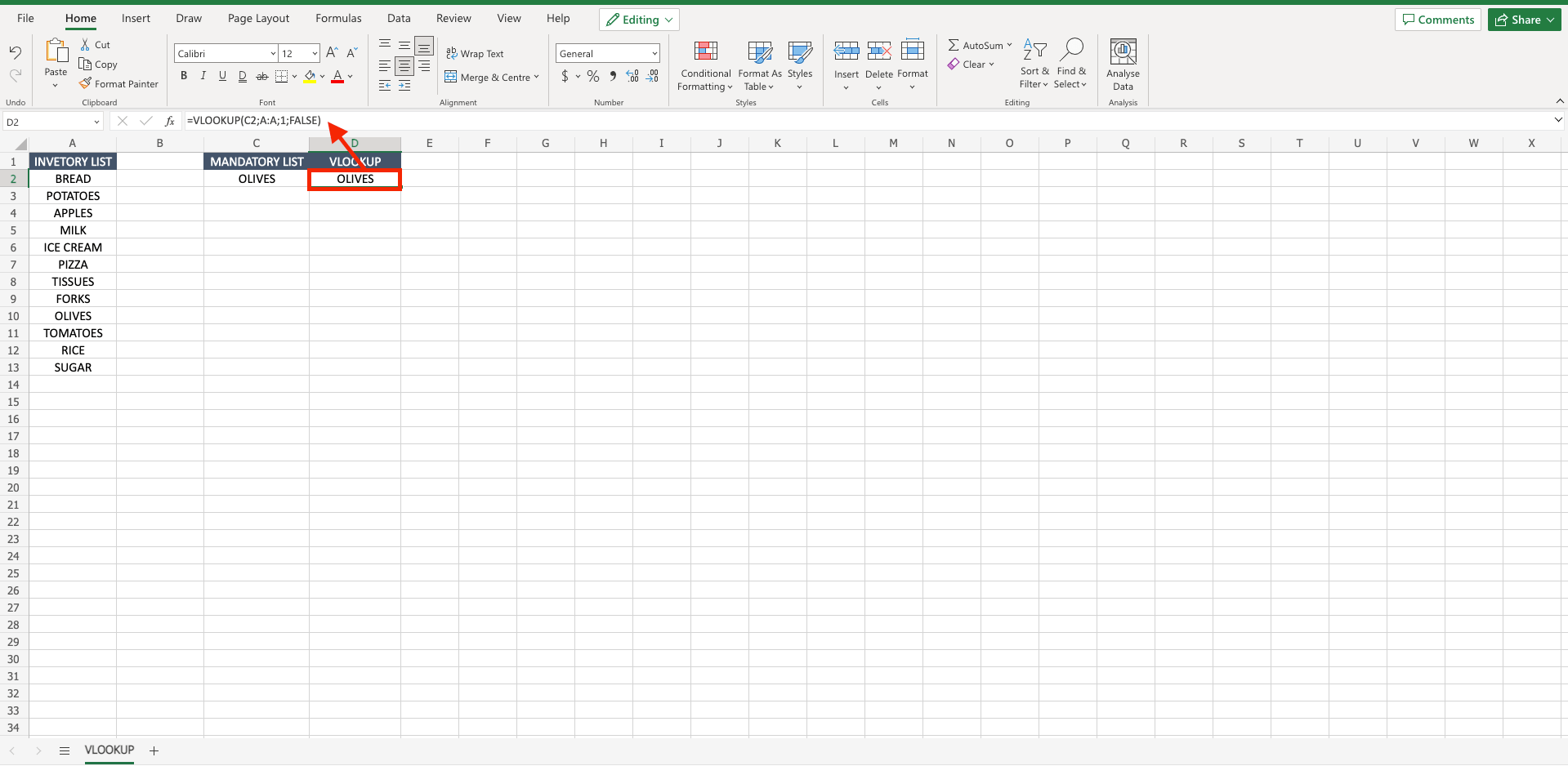This screenshot has height=766, width=1568.
Task: Open the Review tab
Action: point(453,18)
